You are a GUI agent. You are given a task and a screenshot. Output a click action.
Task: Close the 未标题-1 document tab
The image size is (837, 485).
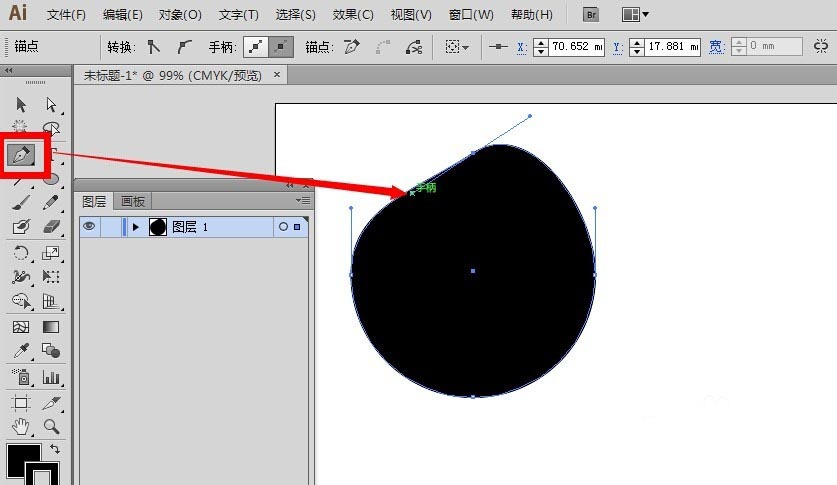click(x=277, y=75)
